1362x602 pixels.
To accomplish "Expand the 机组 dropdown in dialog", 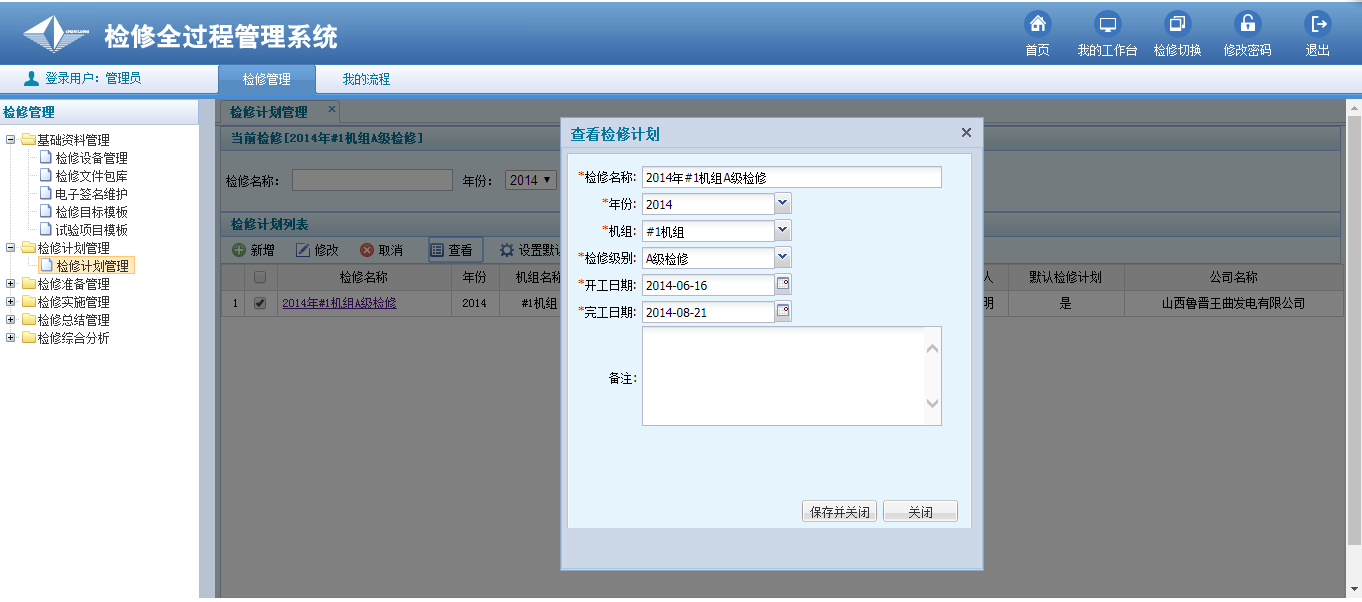I will pos(783,231).
